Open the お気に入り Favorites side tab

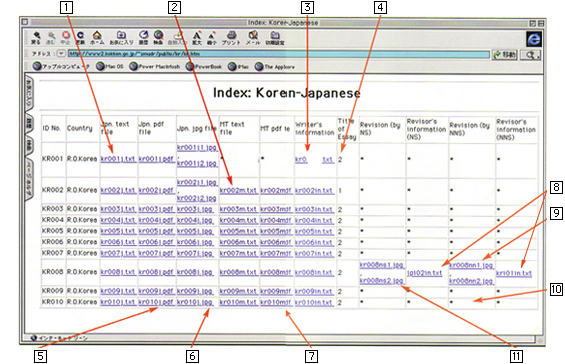(x=29, y=93)
